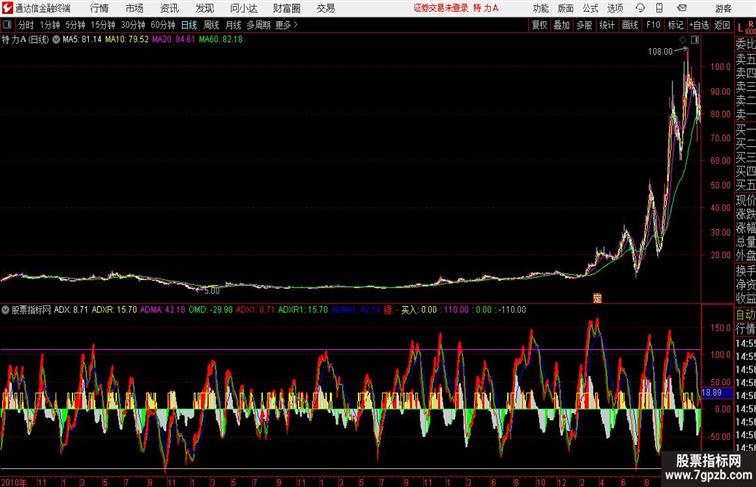Image resolution: width=756 pixels, height=487 pixels.
Task: Click 证券交易未登录 status text
Action: pos(441,8)
